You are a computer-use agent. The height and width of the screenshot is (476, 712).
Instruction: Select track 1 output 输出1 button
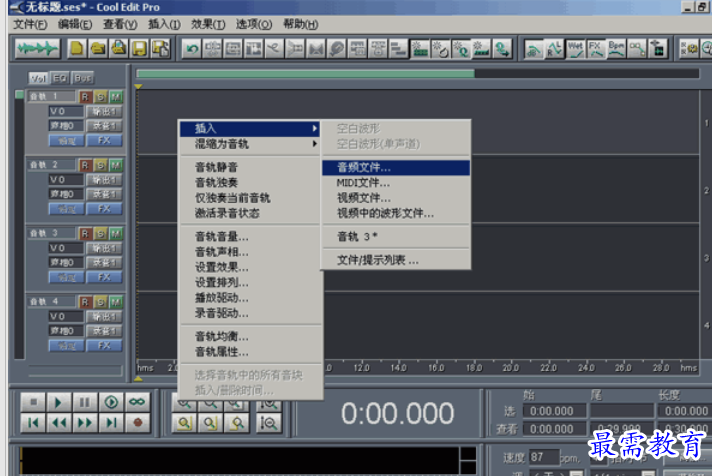point(104,111)
